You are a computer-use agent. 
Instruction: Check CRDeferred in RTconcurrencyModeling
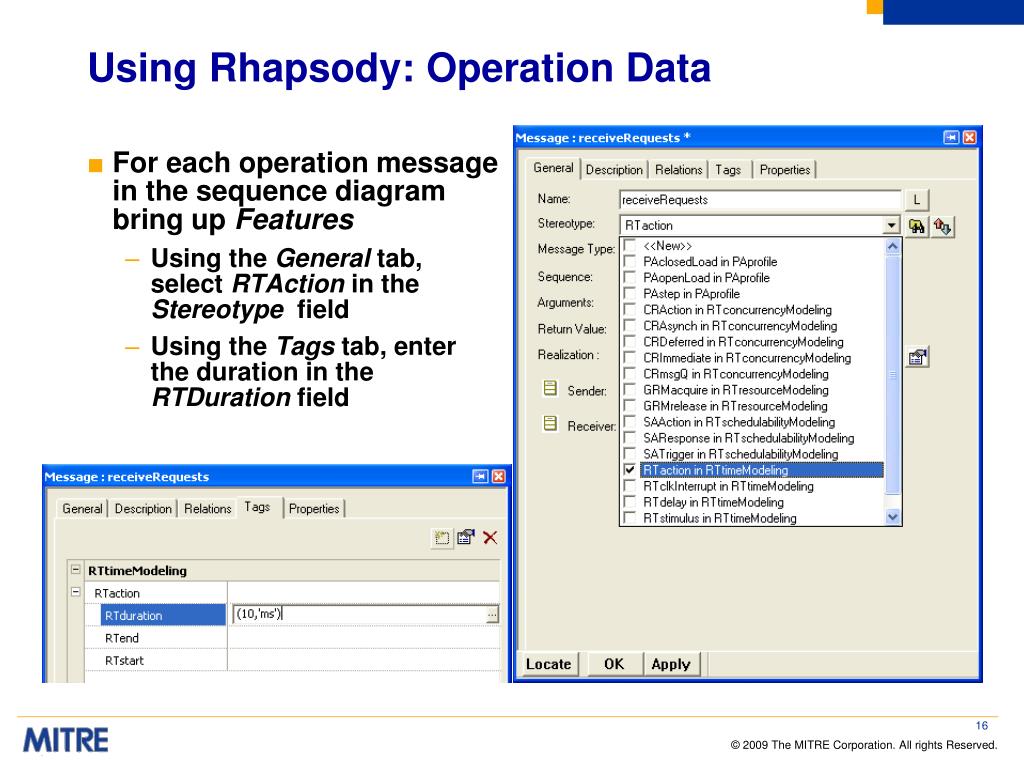pyautogui.click(x=630, y=342)
